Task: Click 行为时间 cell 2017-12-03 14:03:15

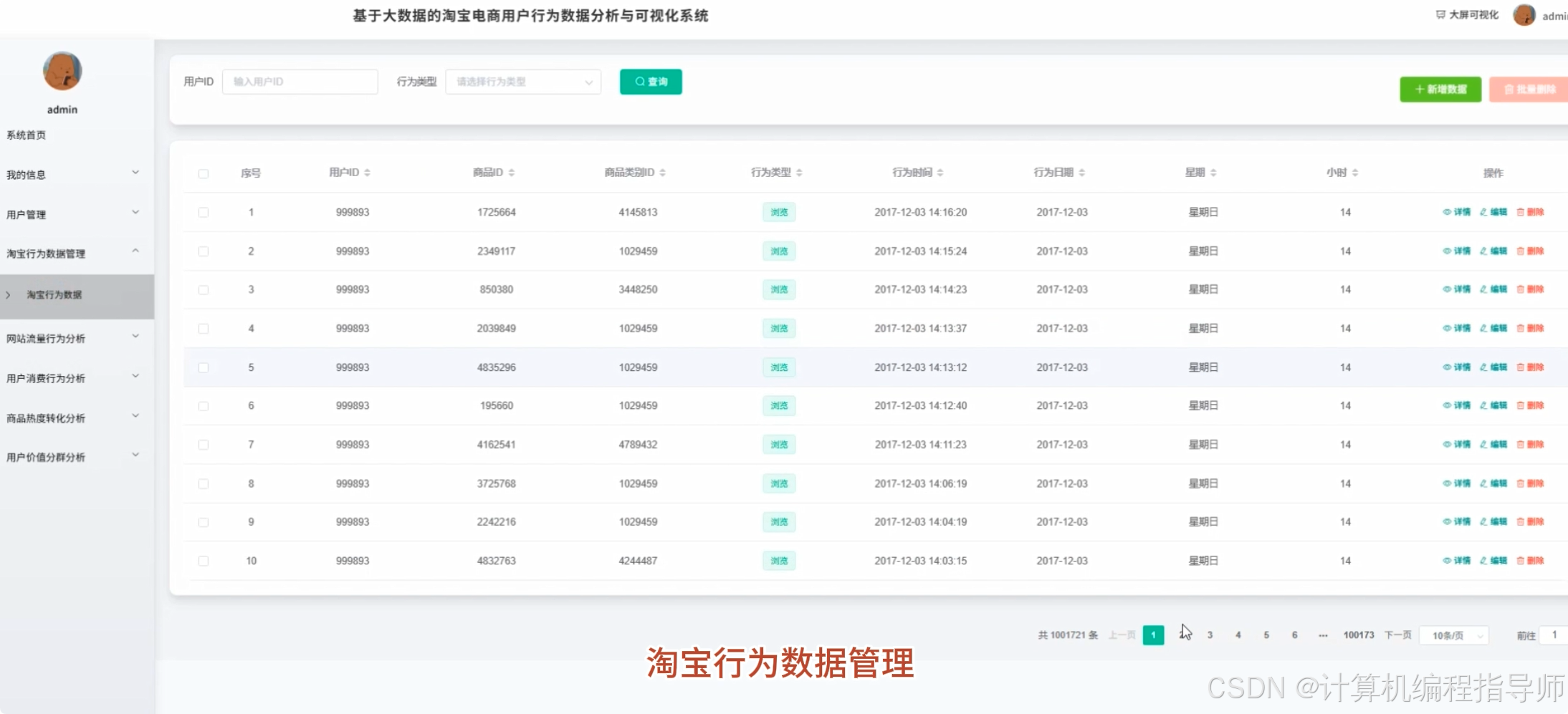Action: 920,561
